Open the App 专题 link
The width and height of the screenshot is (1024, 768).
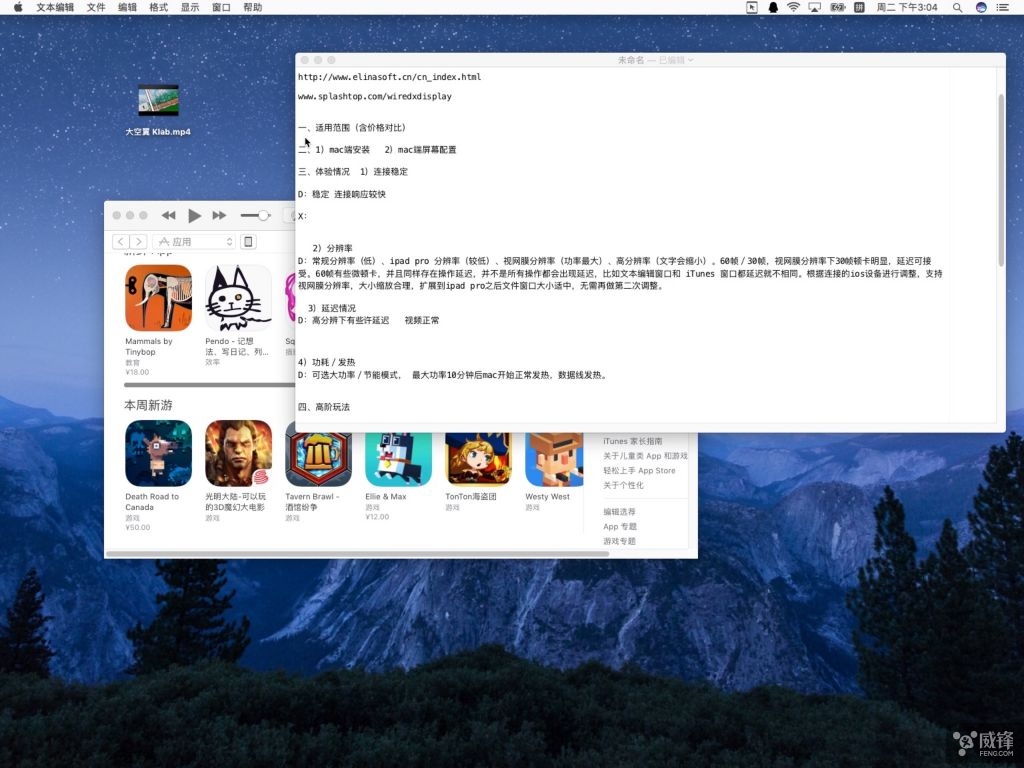coord(620,526)
